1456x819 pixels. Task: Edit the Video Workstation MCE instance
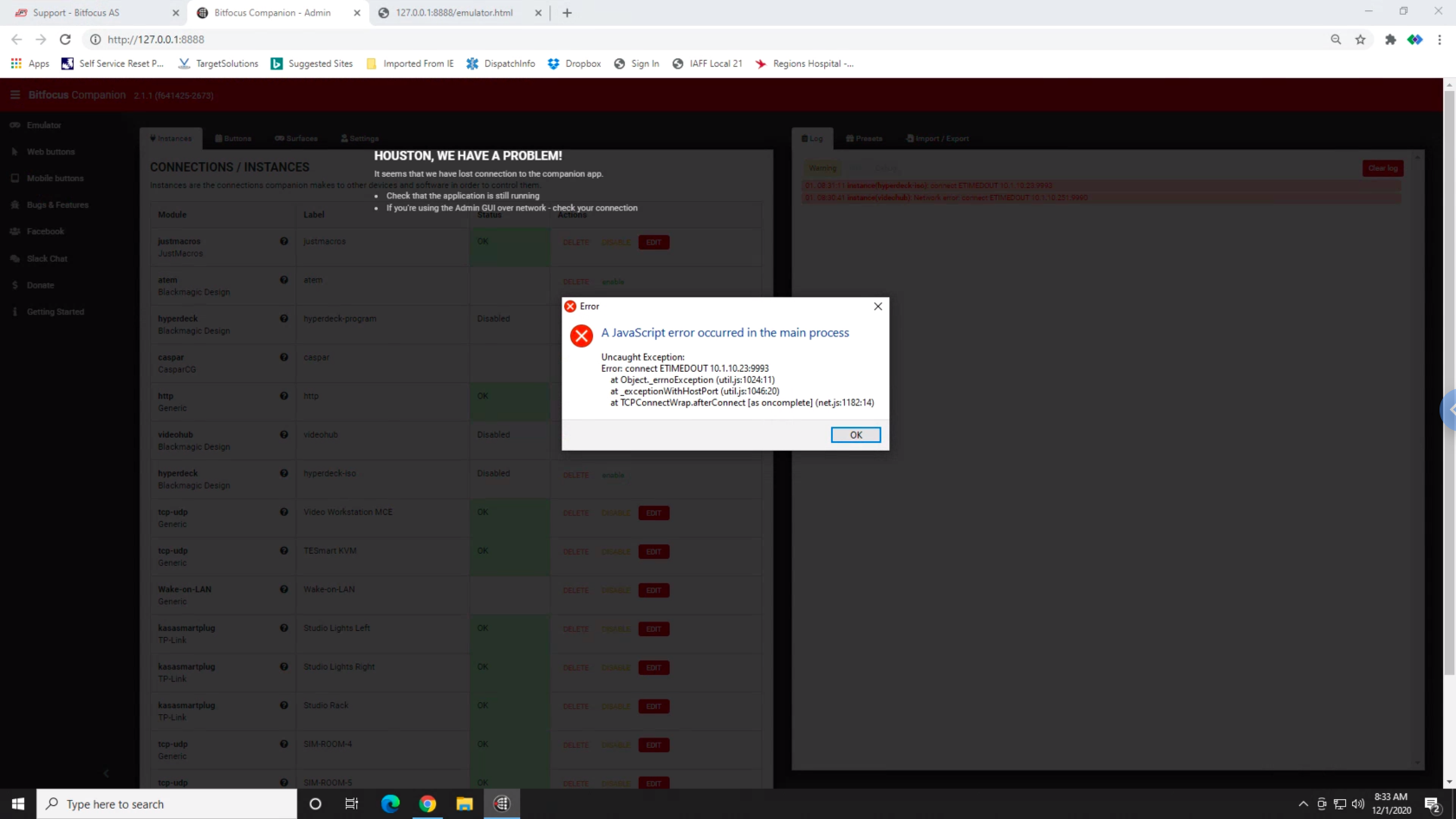(653, 513)
